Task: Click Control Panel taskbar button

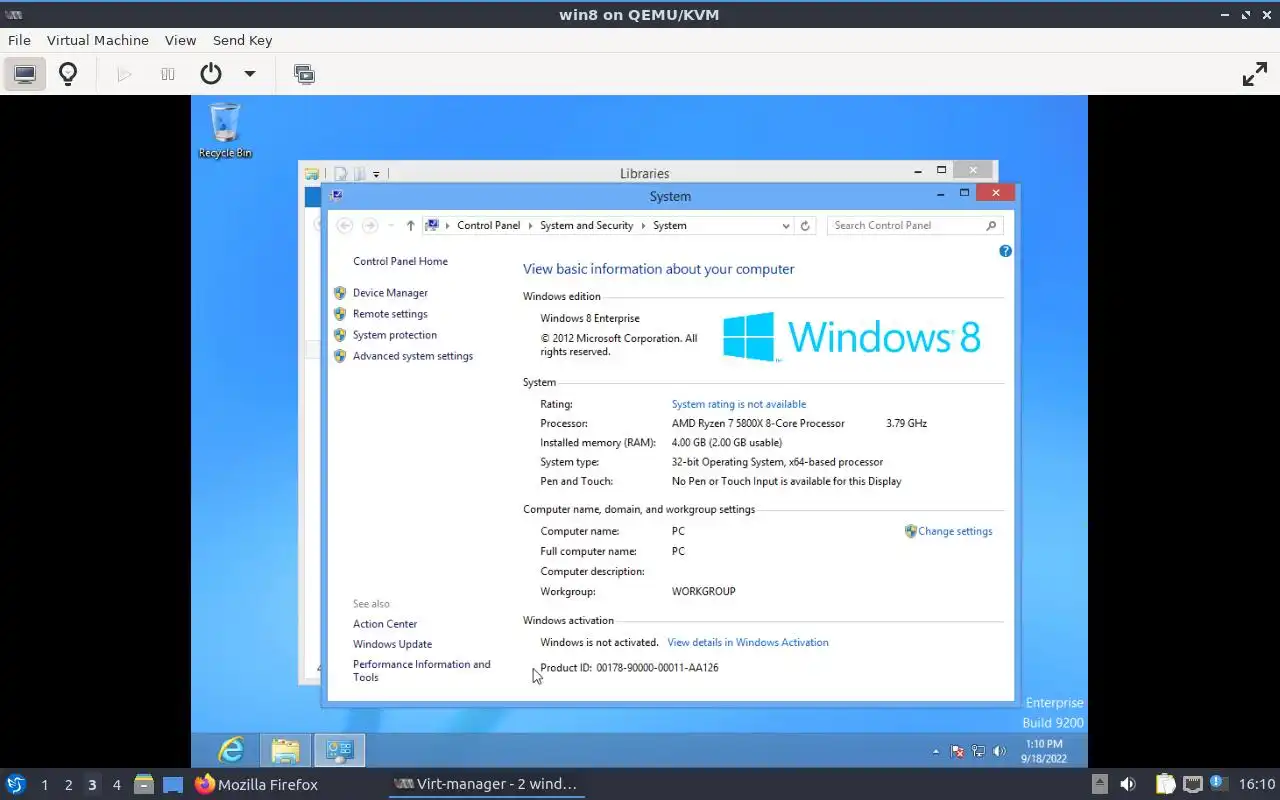Action: click(339, 750)
